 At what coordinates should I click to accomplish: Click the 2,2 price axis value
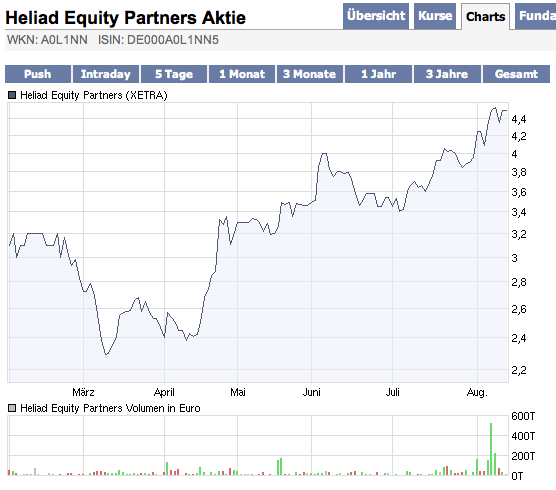519,371
